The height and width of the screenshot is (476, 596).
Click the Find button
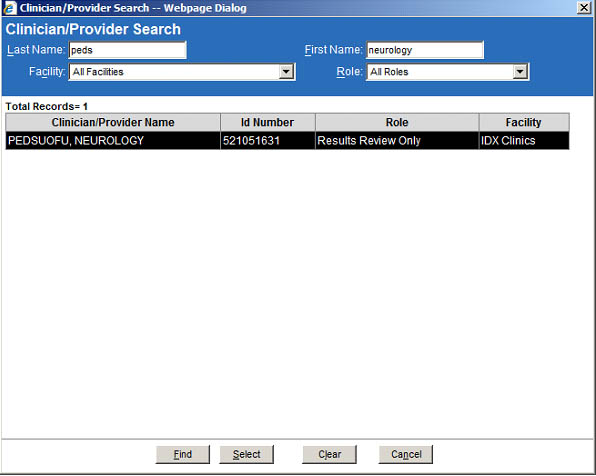click(x=182, y=454)
